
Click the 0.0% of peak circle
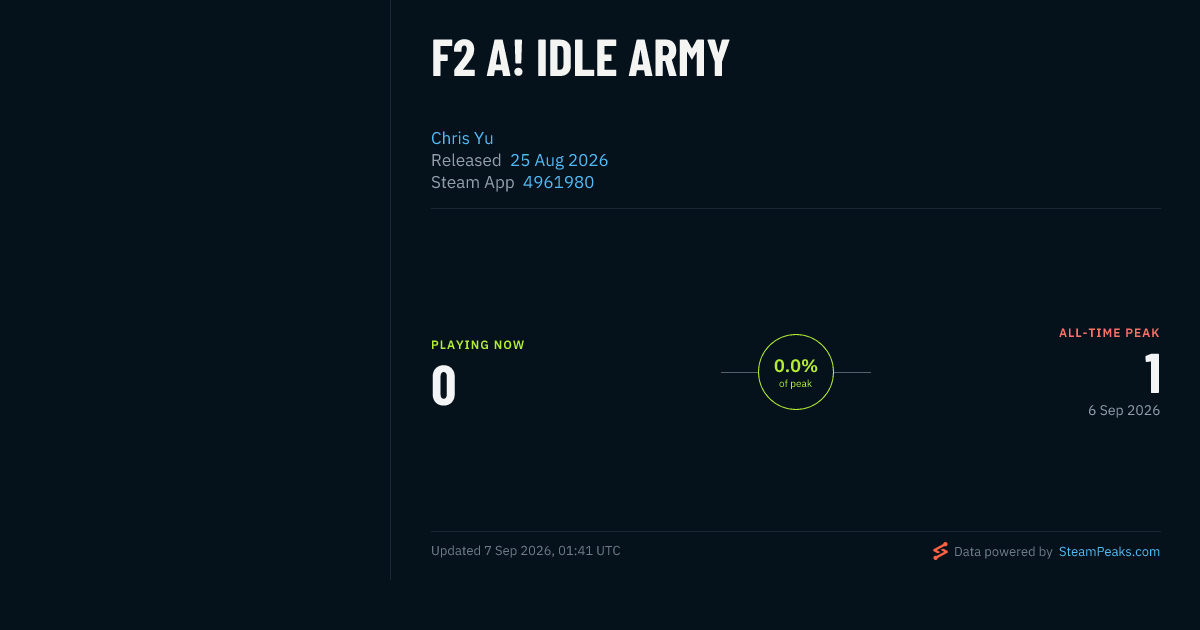(796, 372)
